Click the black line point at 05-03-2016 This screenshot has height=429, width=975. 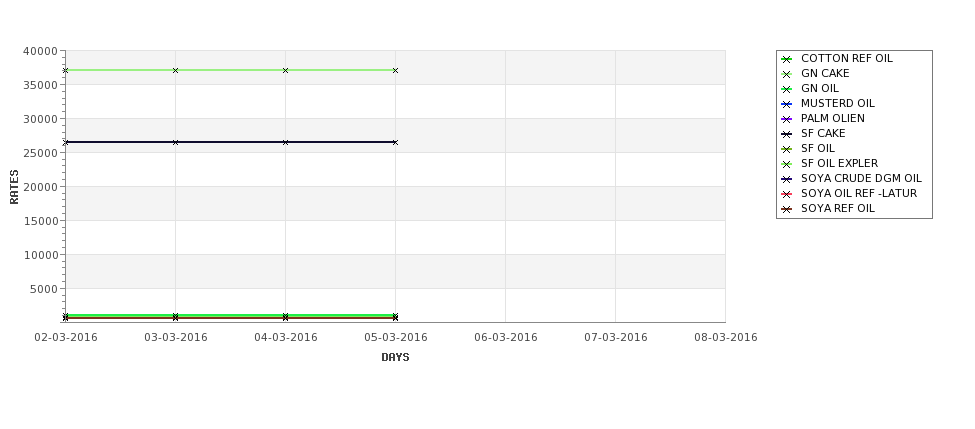(x=395, y=142)
